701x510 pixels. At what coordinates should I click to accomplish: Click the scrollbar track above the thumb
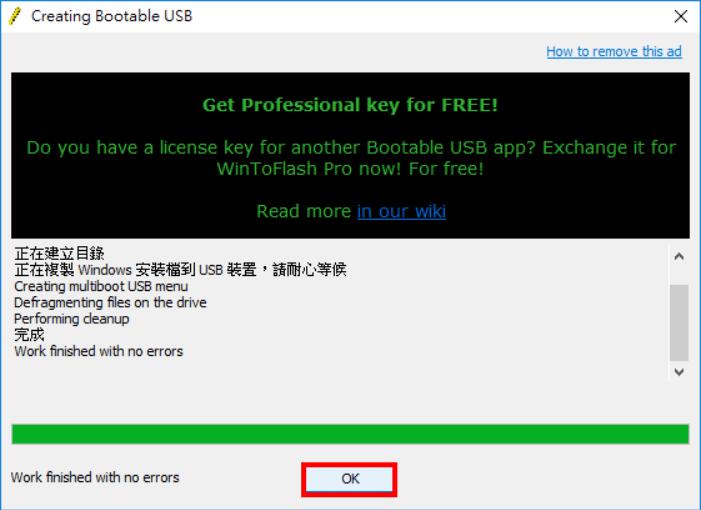(679, 275)
